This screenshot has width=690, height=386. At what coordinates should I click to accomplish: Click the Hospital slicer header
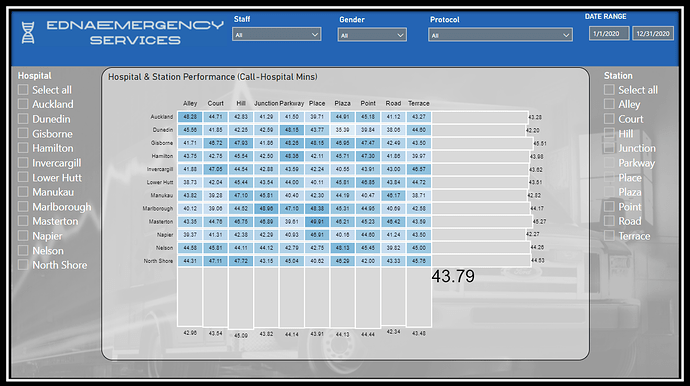click(x=35, y=76)
